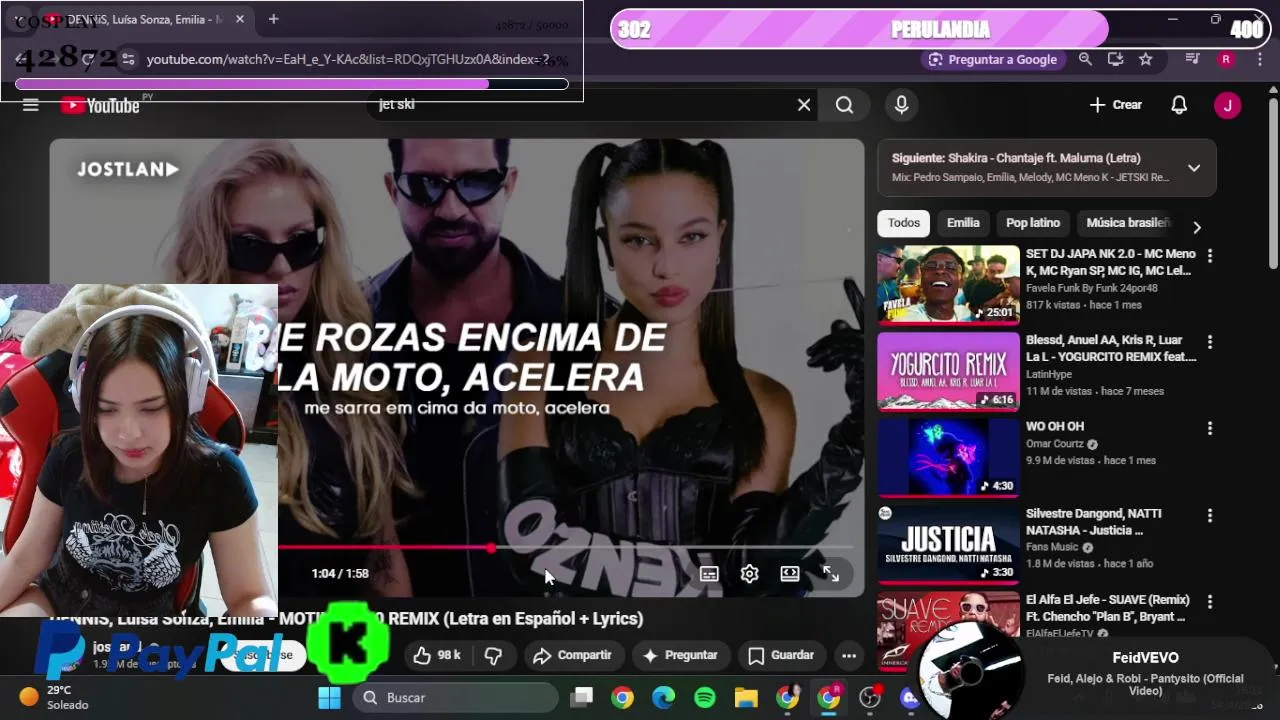The width and height of the screenshot is (1280, 720).
Task: Click the address bar URL
Action: [347, 60]
